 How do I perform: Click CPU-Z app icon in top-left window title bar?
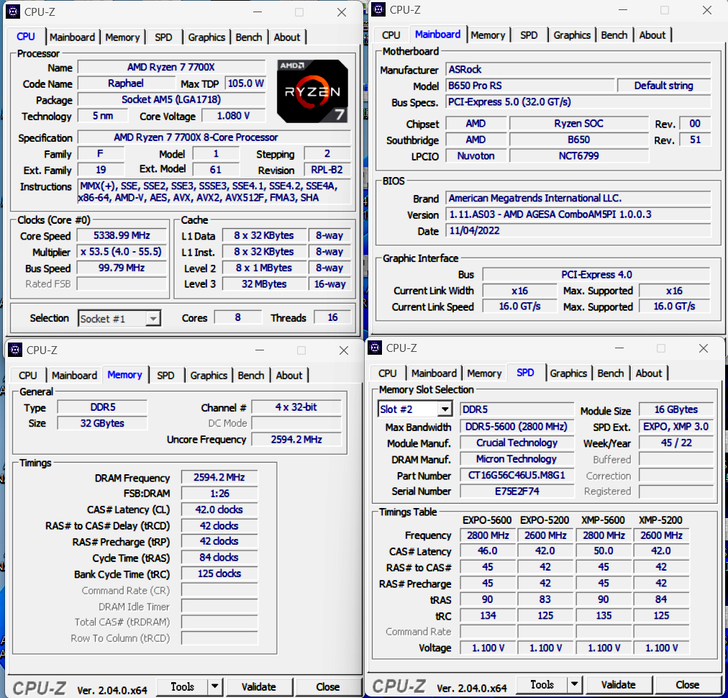pyautogui.click(x=13, y=12)
